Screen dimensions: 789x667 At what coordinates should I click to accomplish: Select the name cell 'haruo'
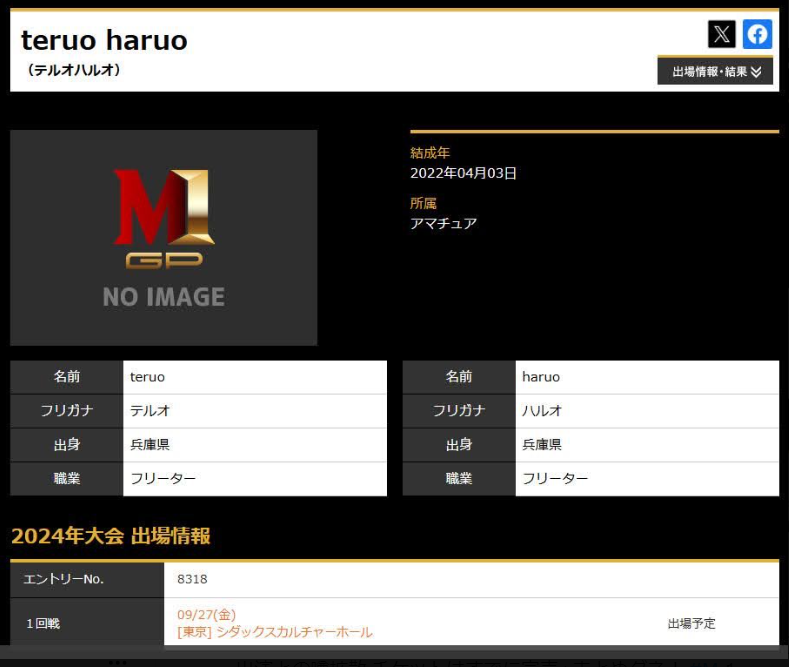[x=647, y=377]
